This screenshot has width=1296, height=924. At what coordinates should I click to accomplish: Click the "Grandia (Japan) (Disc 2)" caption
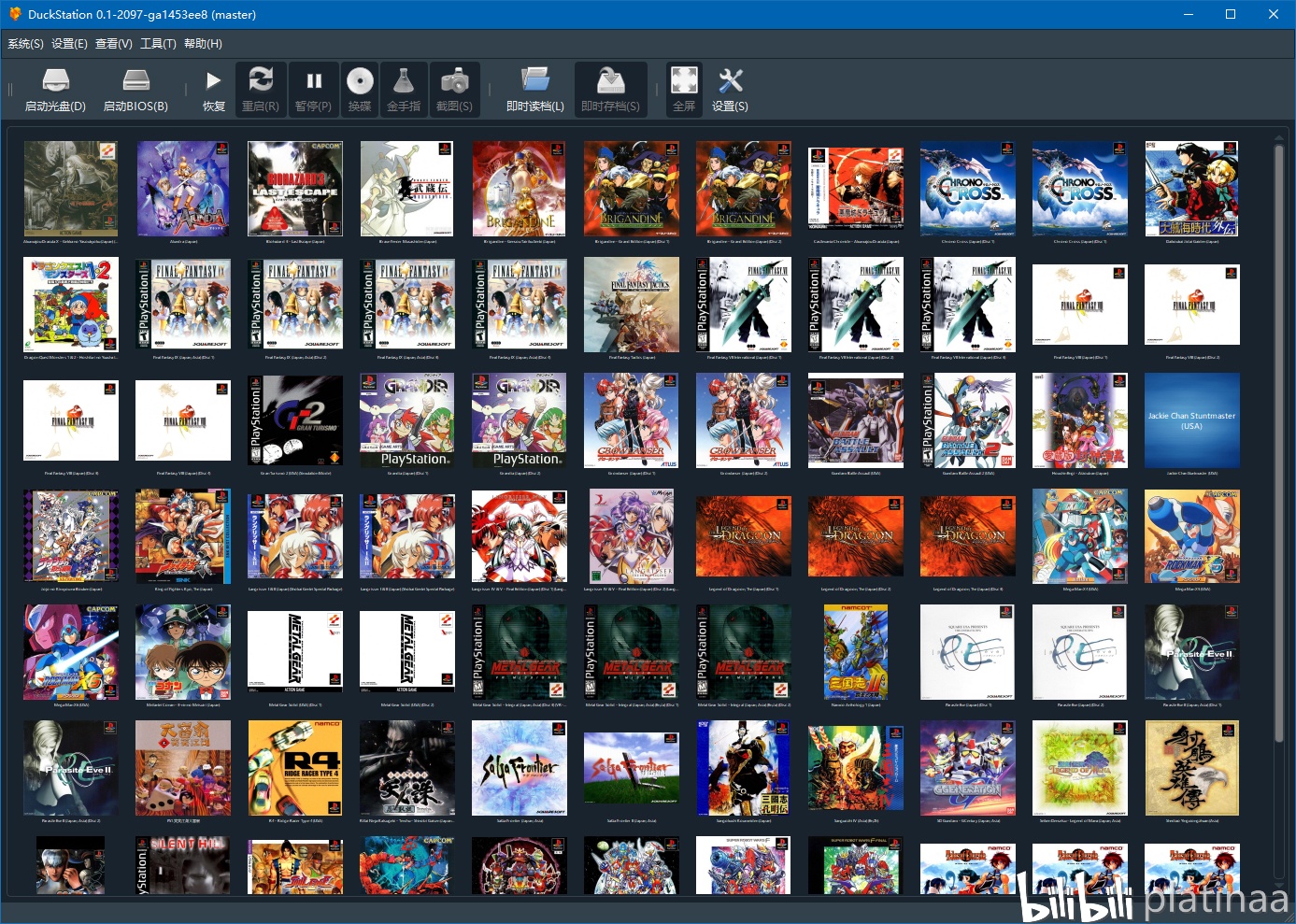tap(520, 473)
